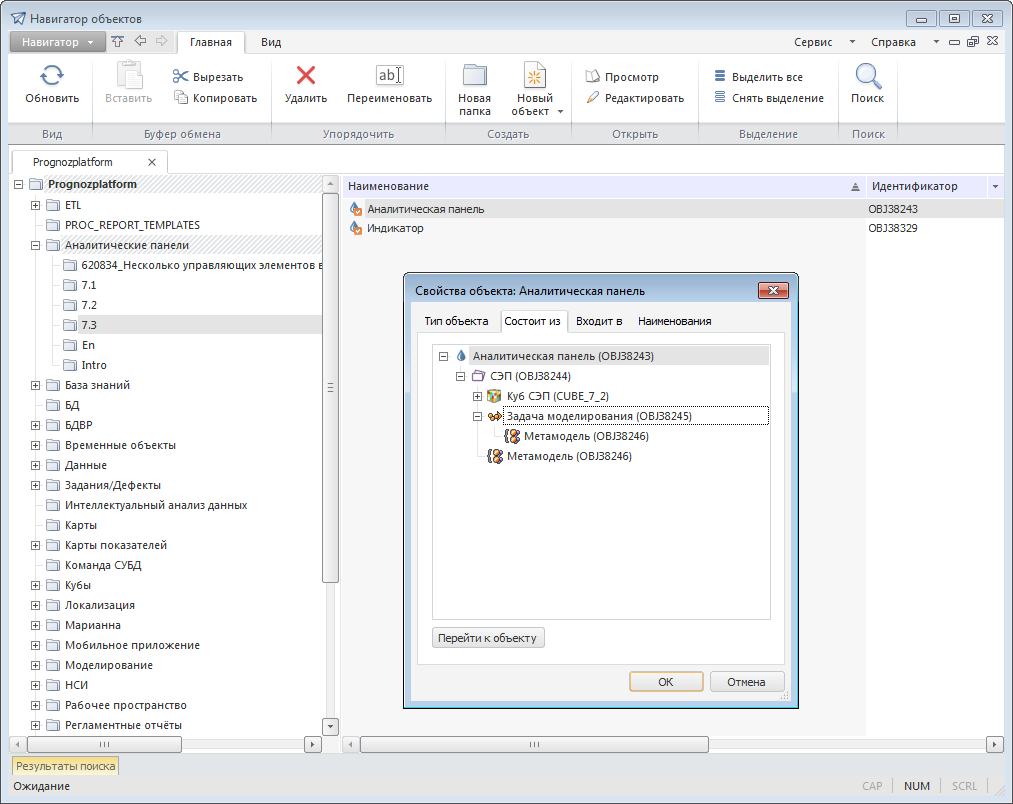Switch to the Вид ribbon tab
Screen dimensions: 1013x804
[x=270, y=42]
